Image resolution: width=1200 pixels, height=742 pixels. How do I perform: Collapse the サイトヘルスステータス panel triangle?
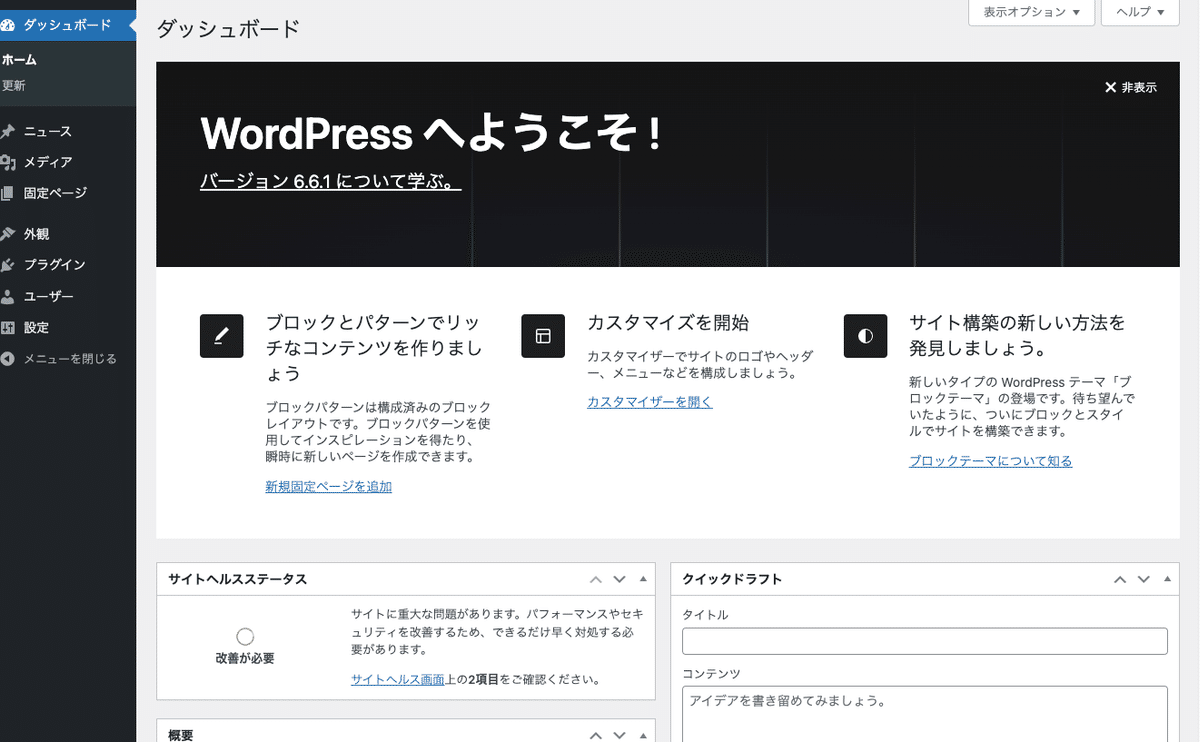(x=643, y=579)
